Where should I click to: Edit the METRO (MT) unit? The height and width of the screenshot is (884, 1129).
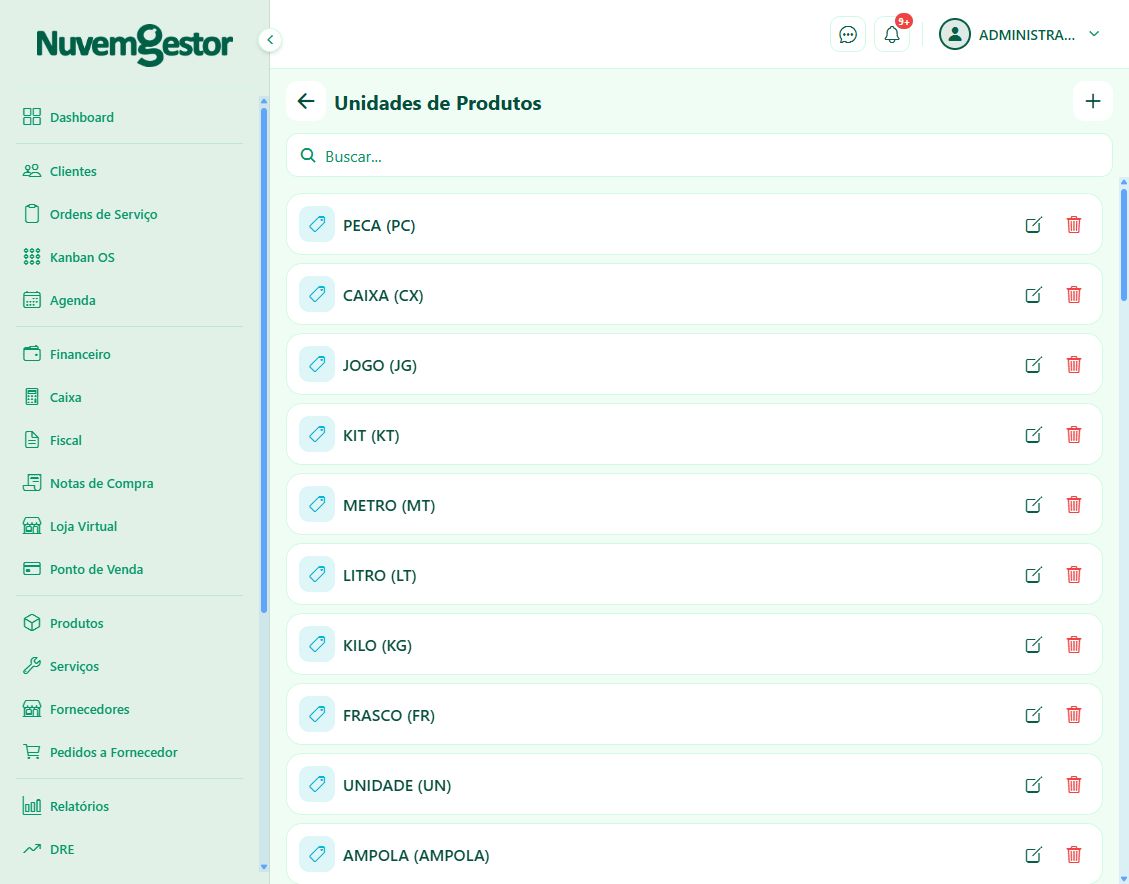(1033, 505)
